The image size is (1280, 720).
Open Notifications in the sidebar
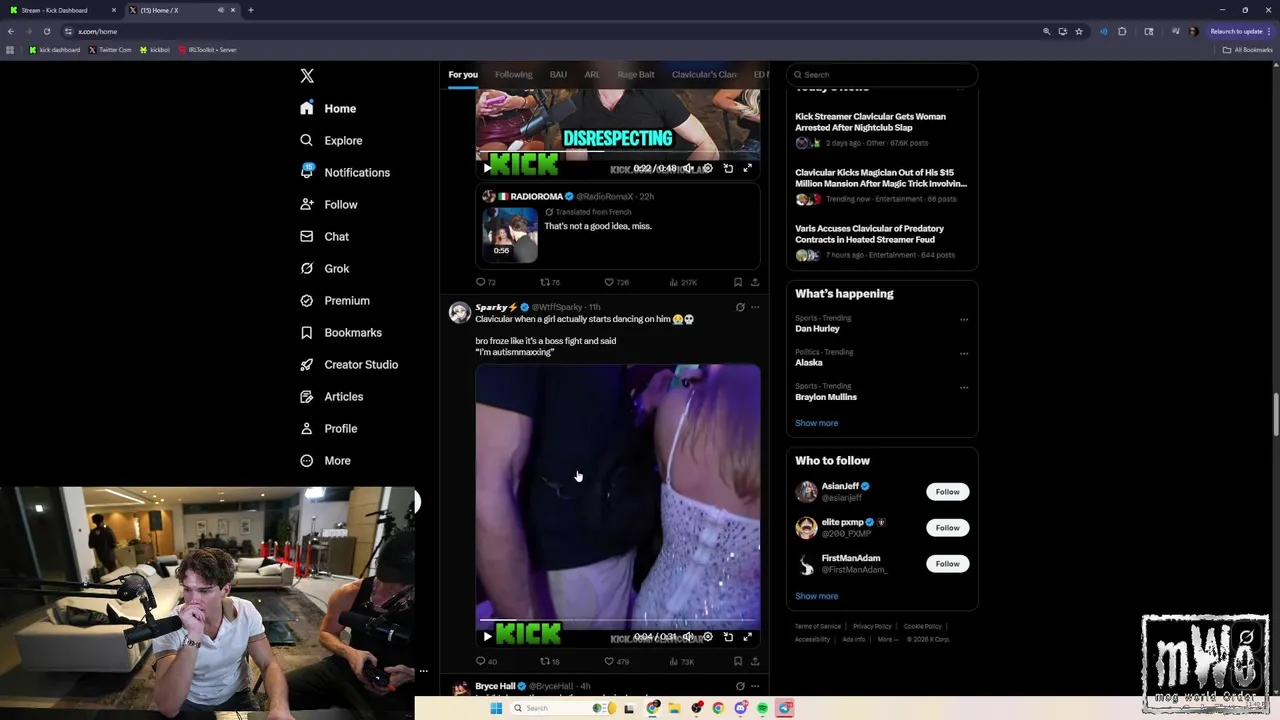tap(345, 172)
